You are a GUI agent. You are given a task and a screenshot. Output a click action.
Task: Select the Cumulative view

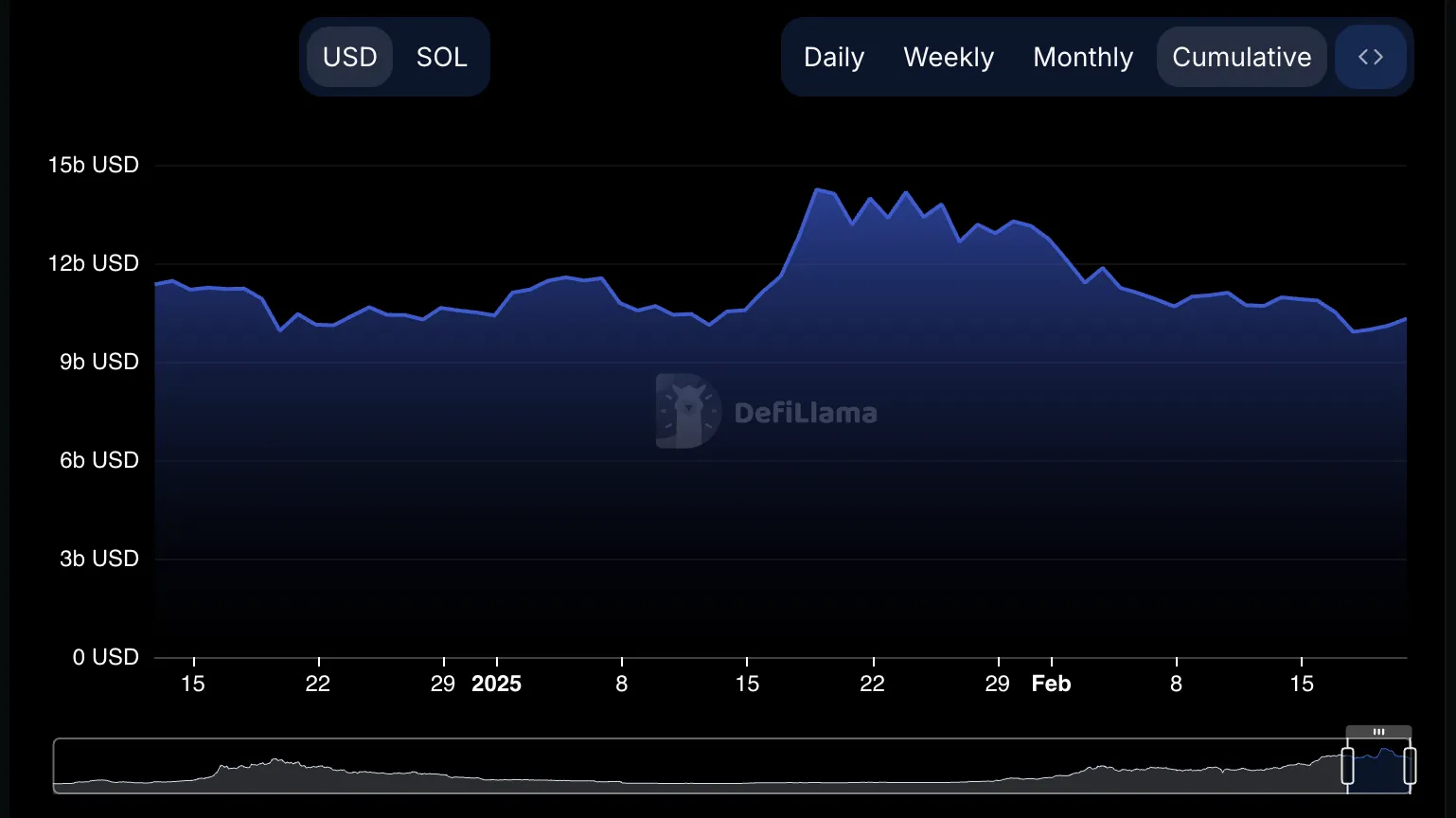[x=1241, y=57]
